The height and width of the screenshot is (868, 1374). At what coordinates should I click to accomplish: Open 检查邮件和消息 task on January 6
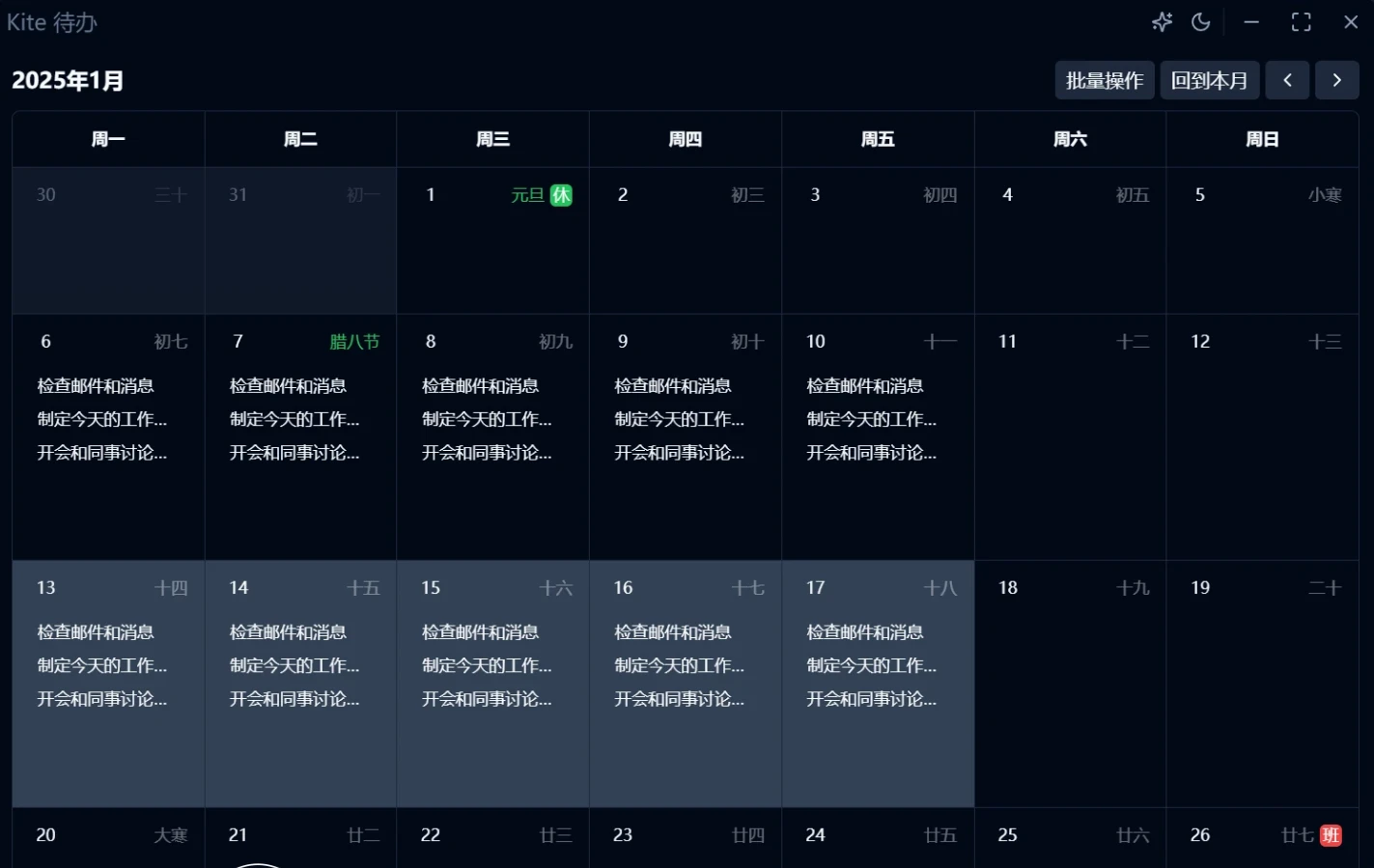coord(96,386)
